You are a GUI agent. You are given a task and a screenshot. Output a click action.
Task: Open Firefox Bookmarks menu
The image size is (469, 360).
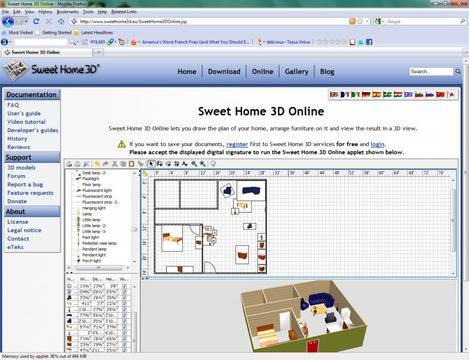tap(67, 12)
